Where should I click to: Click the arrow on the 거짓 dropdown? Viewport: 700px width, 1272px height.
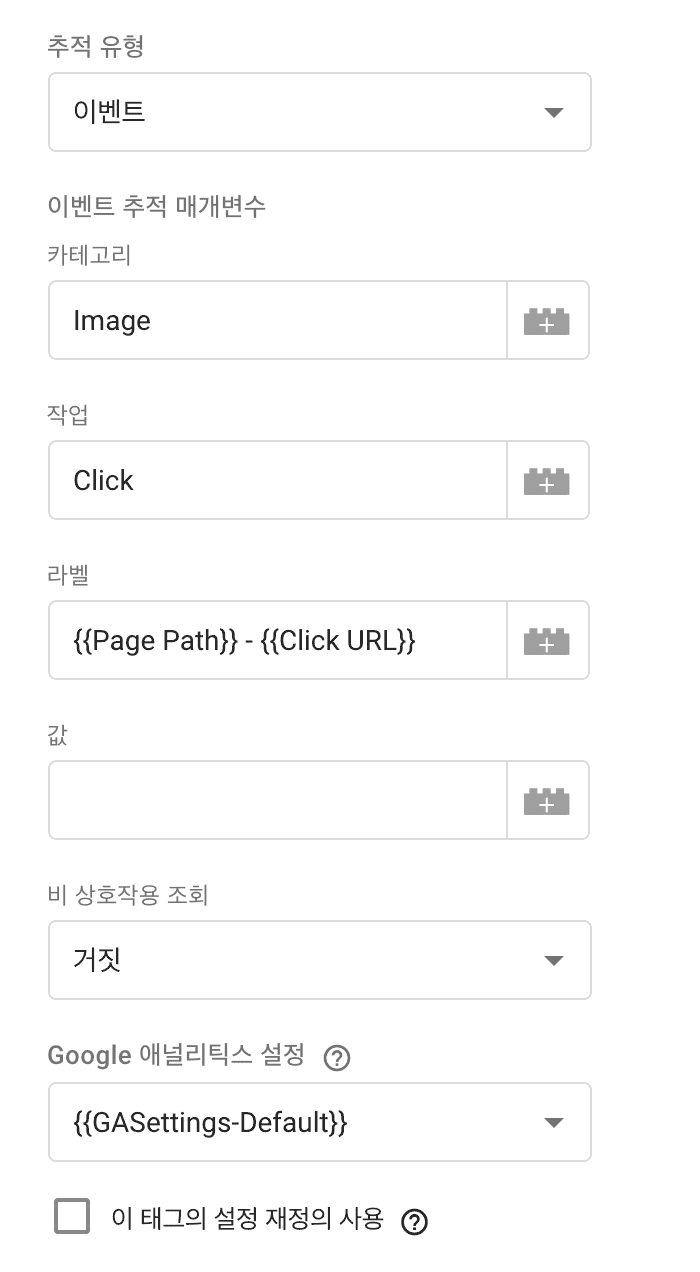tap(554, 961)
